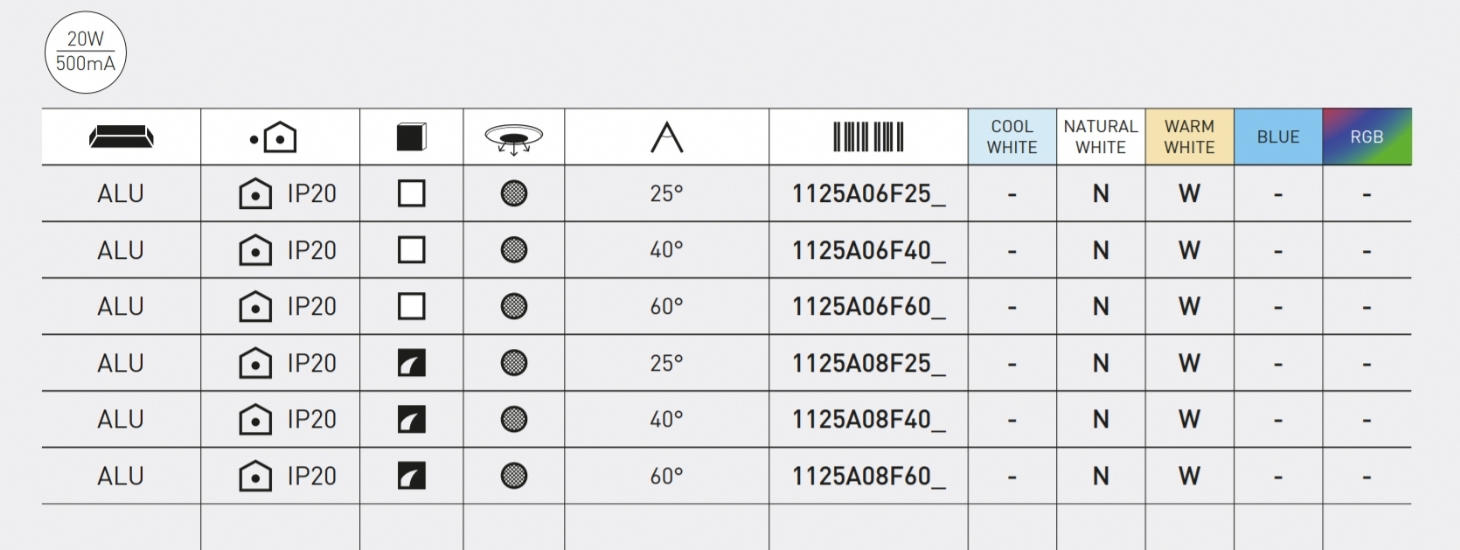Image resolution: width=1460 pixels, height=550 pixels.
Task: Click the NATURAL WHITE column header
Action: 1101,137
